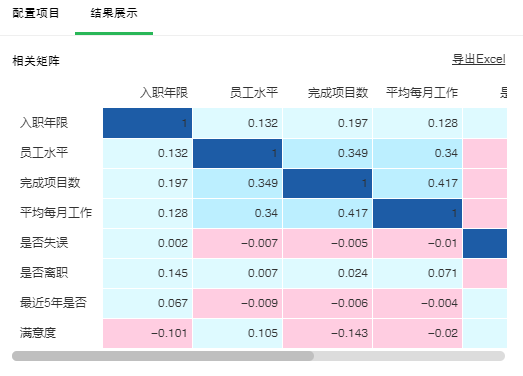Click the empty scrollbar track right of the thumb

pos(409,356)
